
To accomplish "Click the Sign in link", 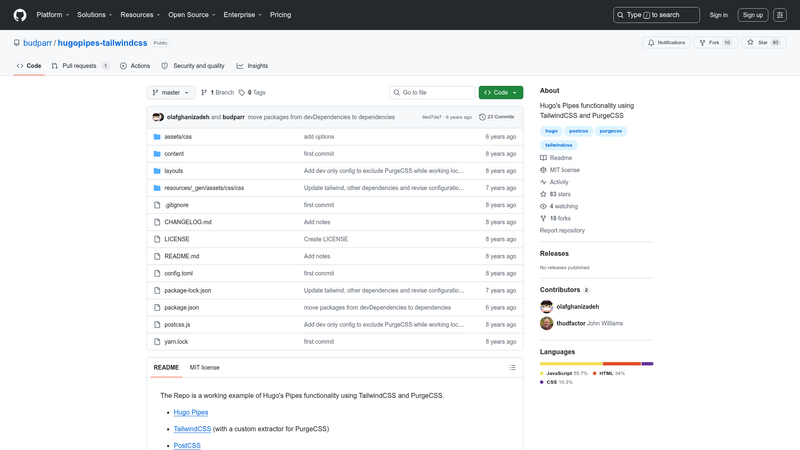I will 718,15.
